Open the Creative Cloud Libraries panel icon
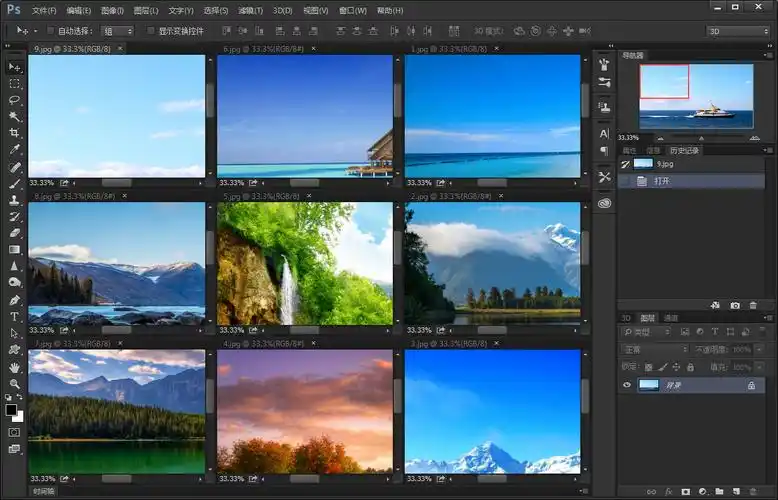 [604, 203]
